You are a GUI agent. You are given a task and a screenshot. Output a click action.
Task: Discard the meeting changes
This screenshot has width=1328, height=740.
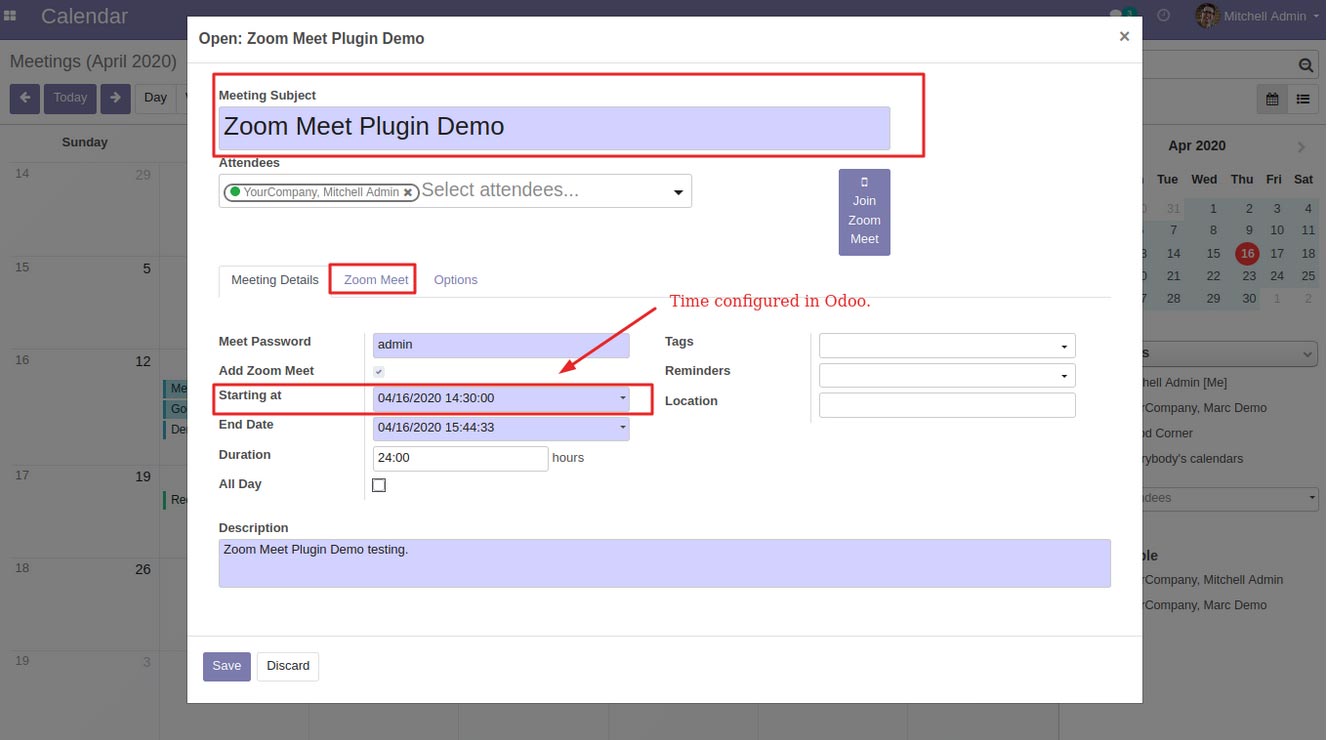point(288,667)
